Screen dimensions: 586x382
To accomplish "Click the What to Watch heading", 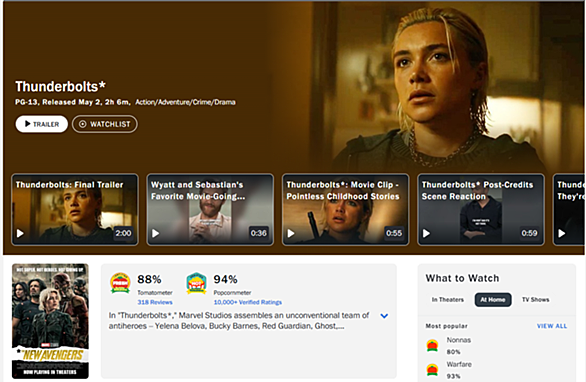I will click(462, 278).
